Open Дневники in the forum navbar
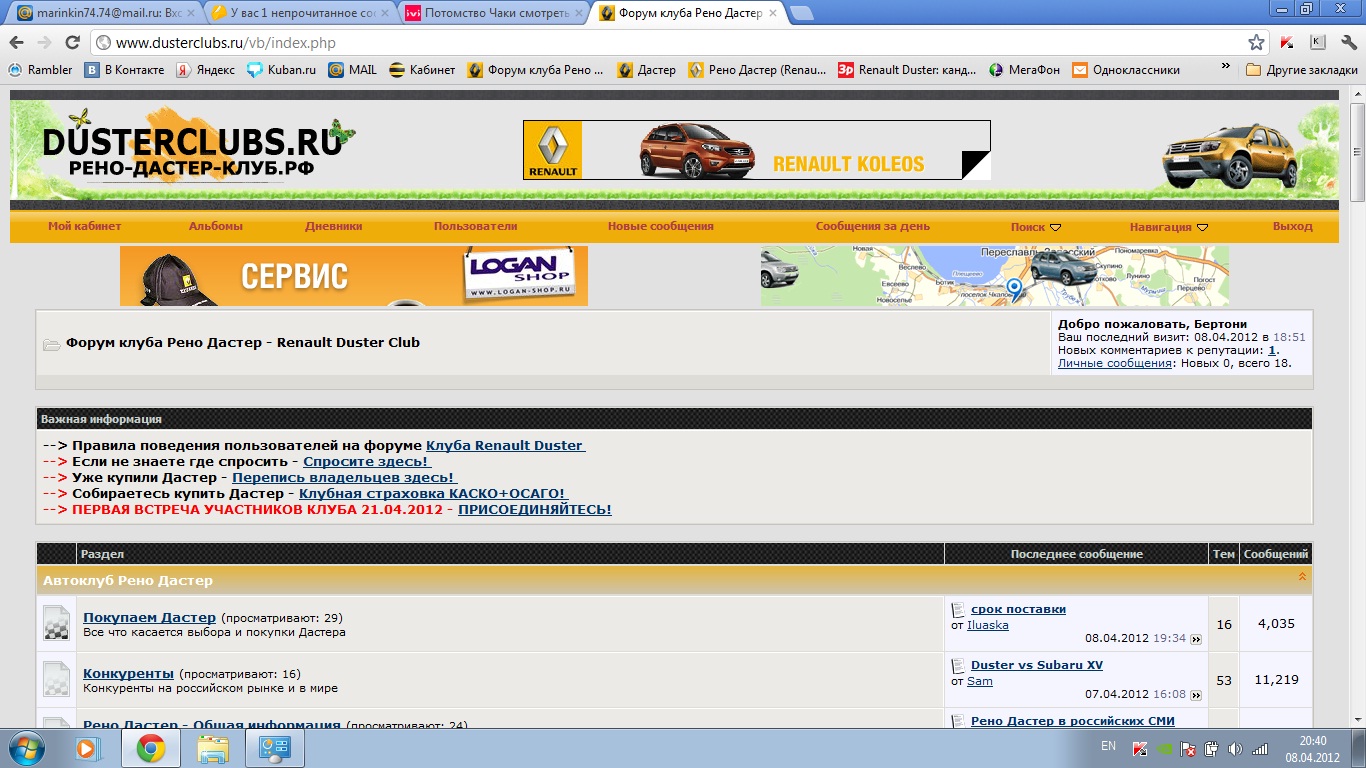 pos(334,226)
